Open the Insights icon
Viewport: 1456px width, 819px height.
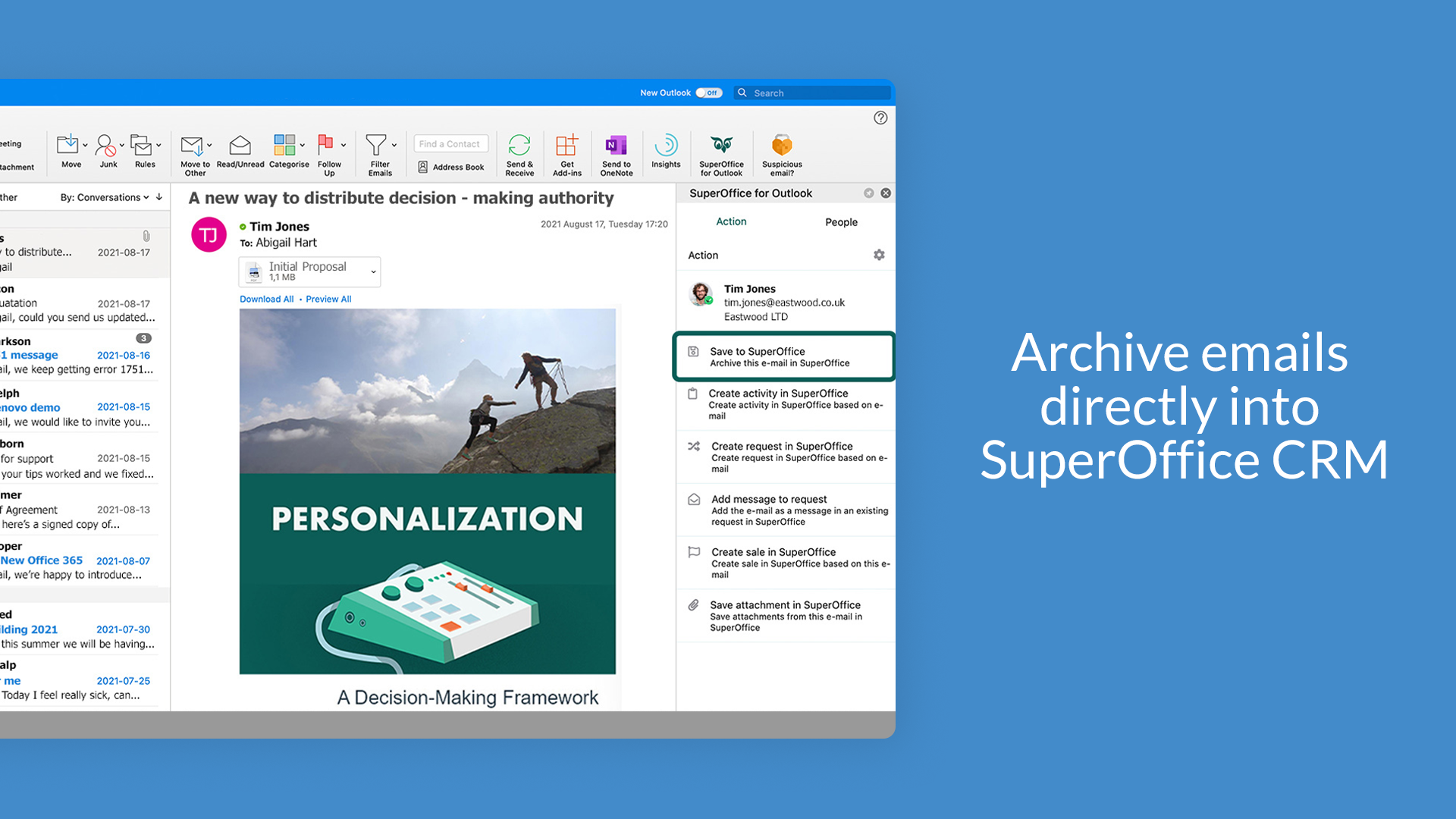pos(666,144)
